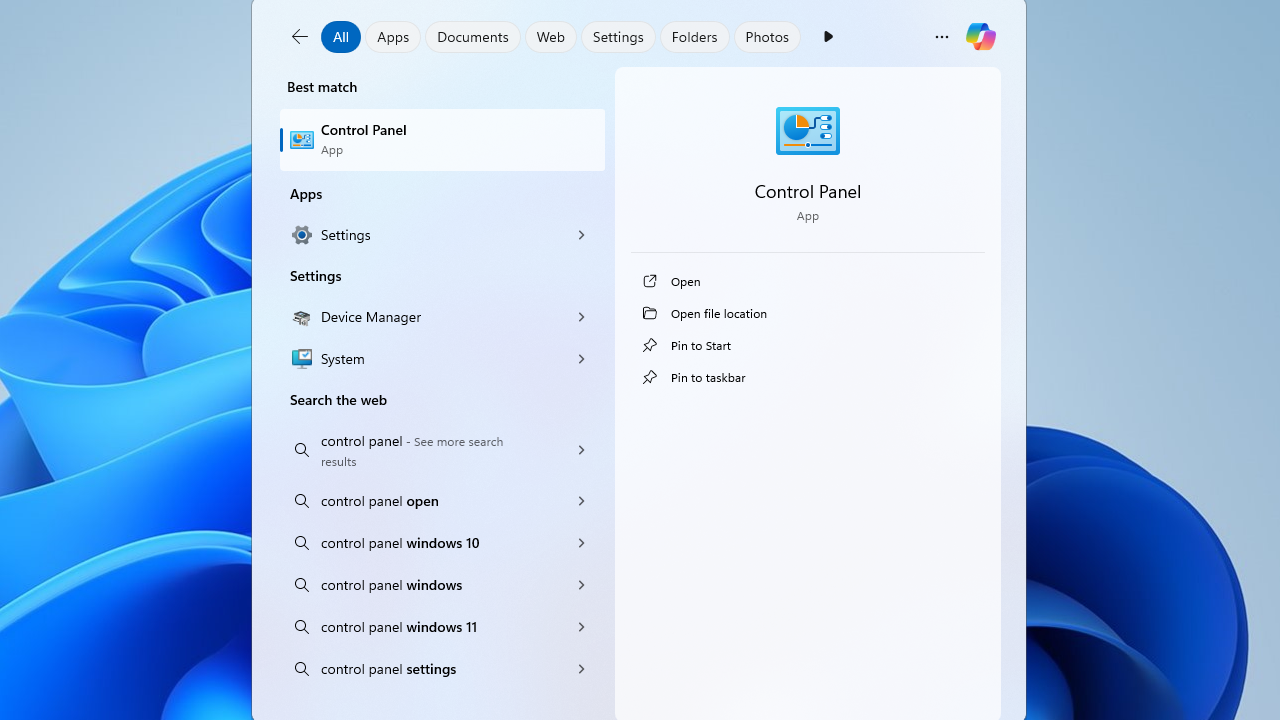Pin Control Panel to taskbar
Viewport: 1280px width, 720px height.
[707, 378]
